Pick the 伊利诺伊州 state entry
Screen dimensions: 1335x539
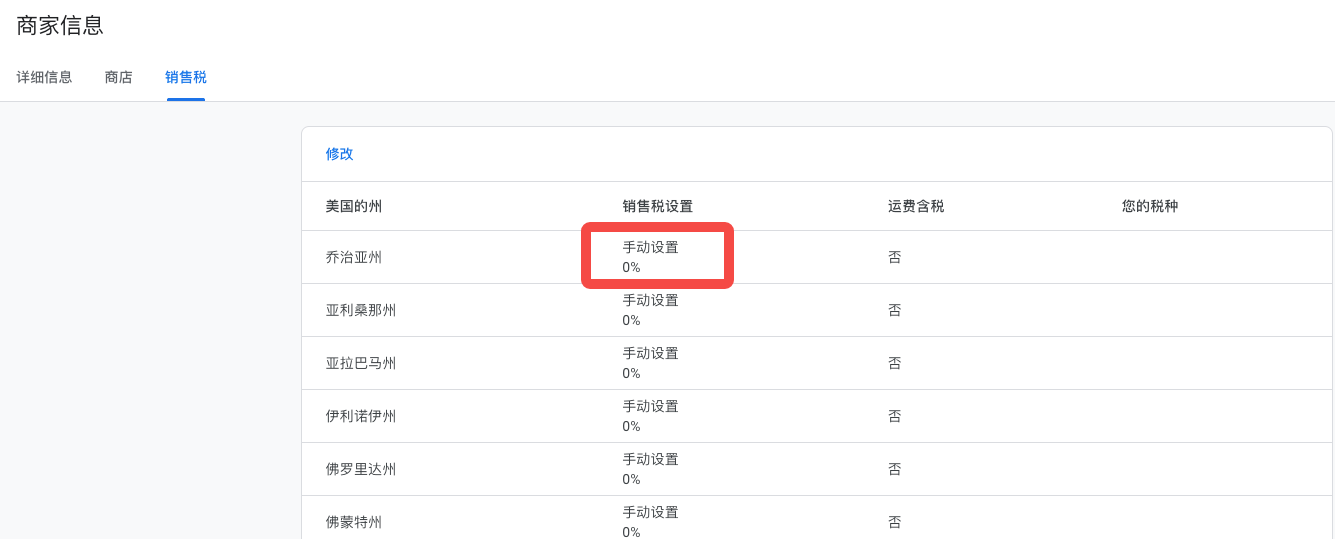pos(360,416)
